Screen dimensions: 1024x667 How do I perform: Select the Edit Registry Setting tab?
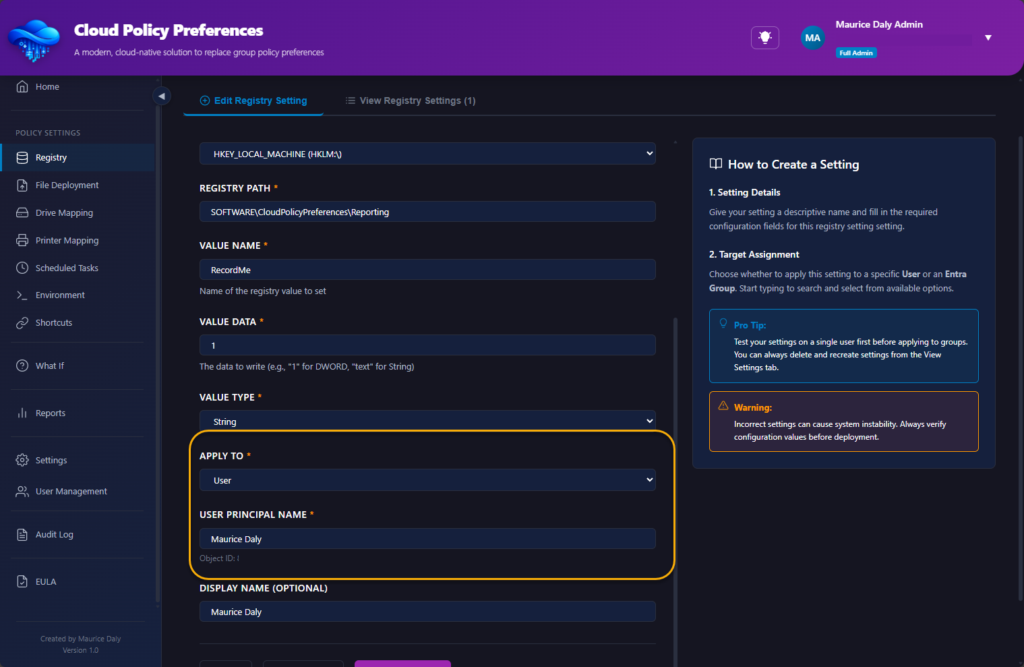pyautogui.click(x=253, y=101)
